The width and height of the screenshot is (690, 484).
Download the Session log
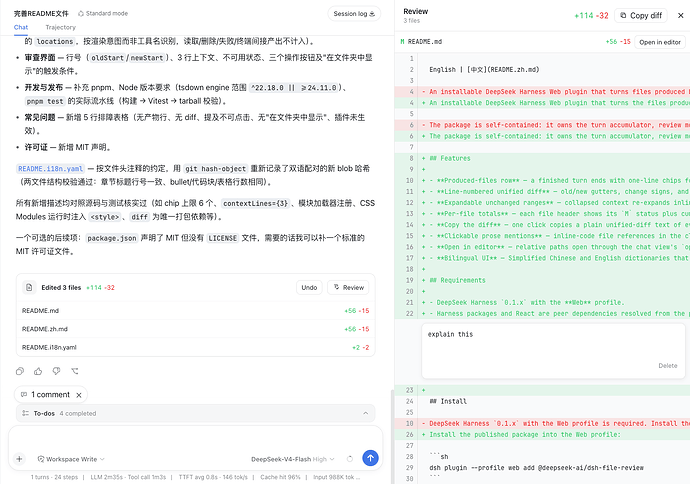pyautogui.click(x=354, y=14)
